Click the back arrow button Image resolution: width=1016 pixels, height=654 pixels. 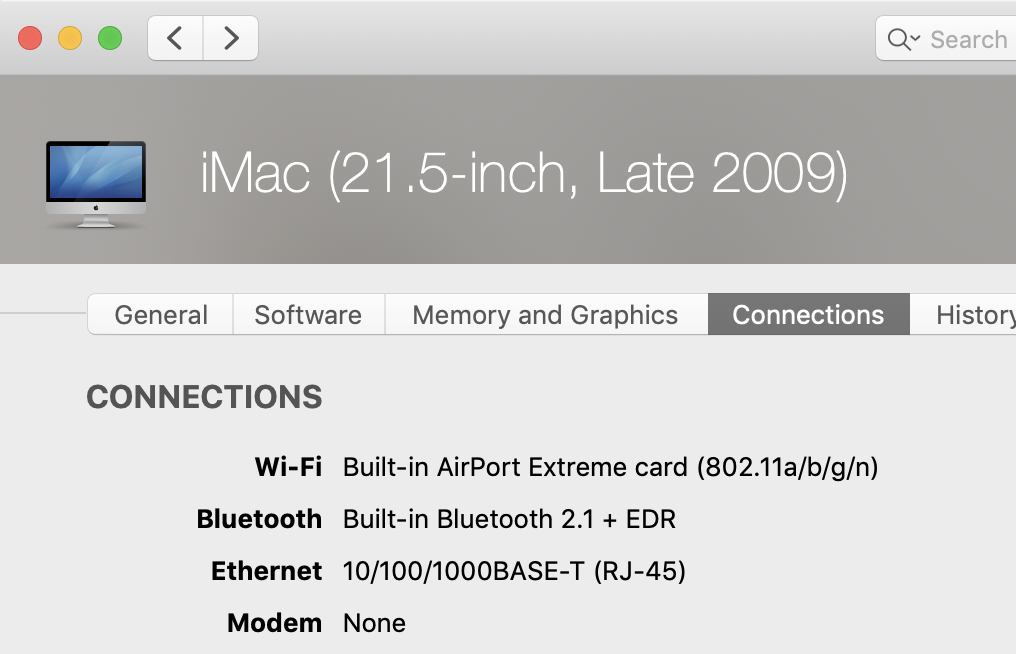[x=176, y=39]
